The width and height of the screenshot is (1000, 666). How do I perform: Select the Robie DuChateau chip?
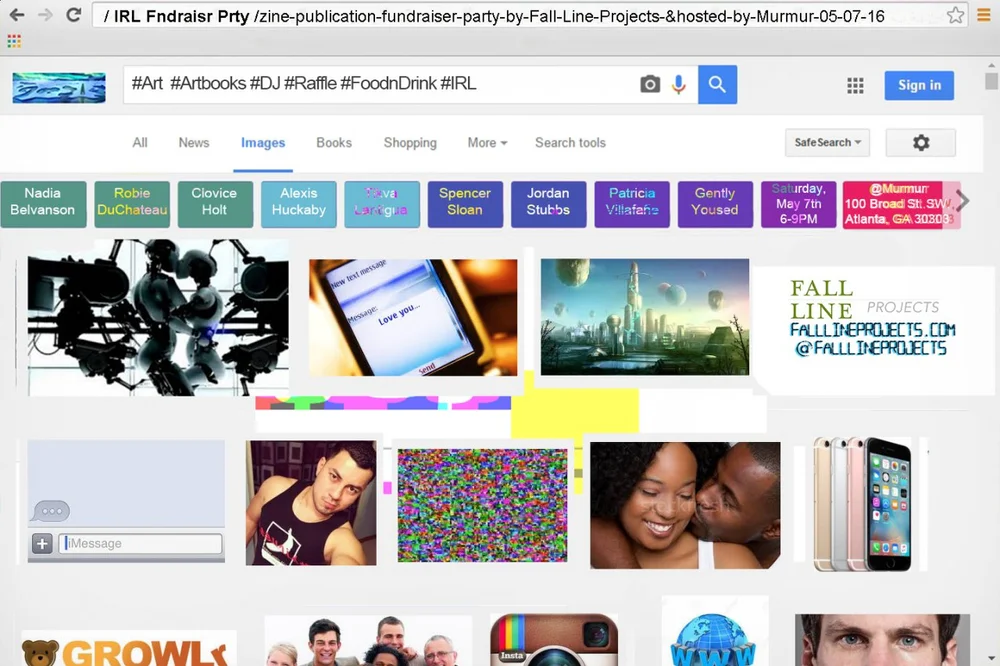point(132,204)
